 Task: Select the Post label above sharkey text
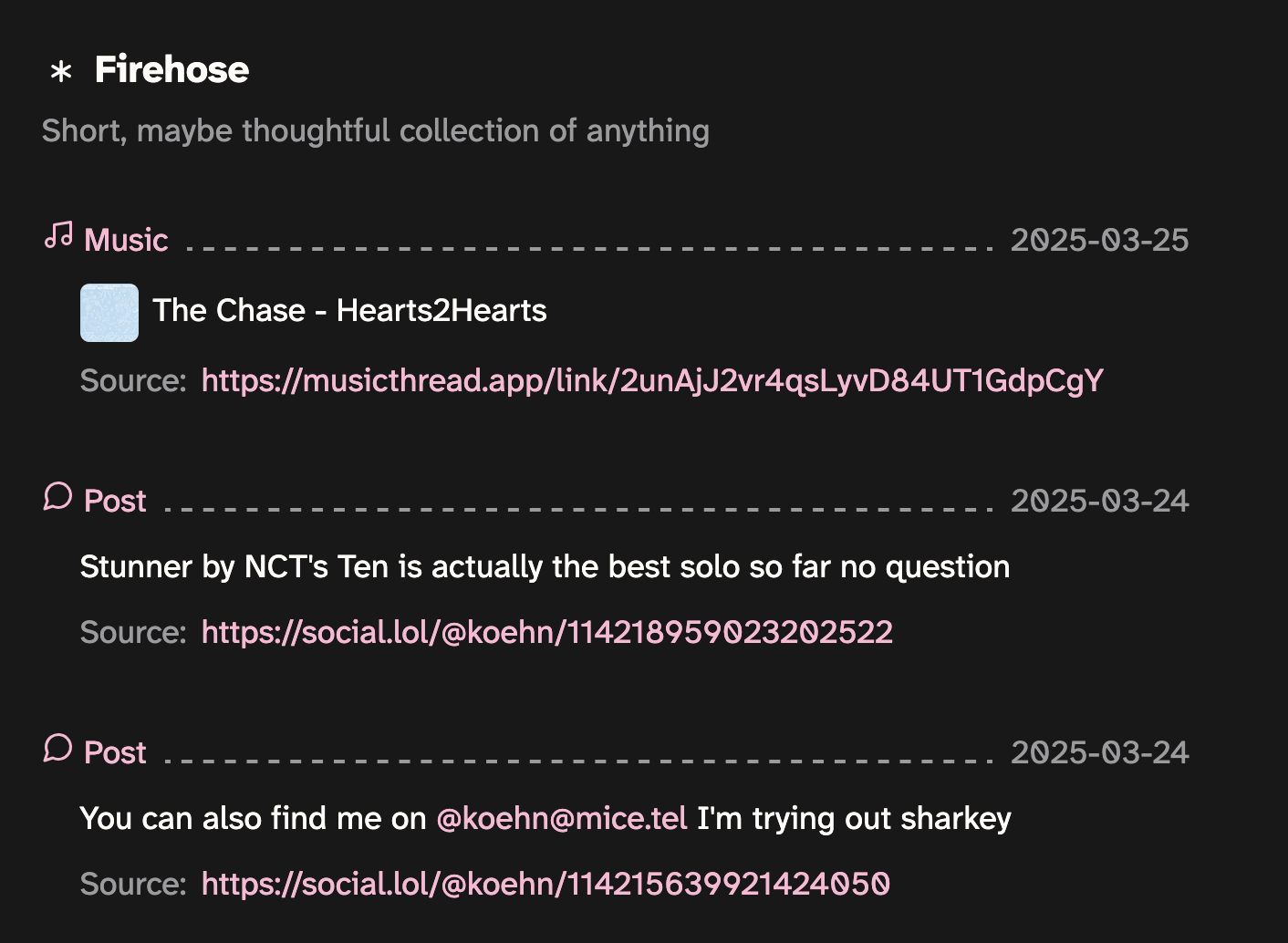point(115,752)
